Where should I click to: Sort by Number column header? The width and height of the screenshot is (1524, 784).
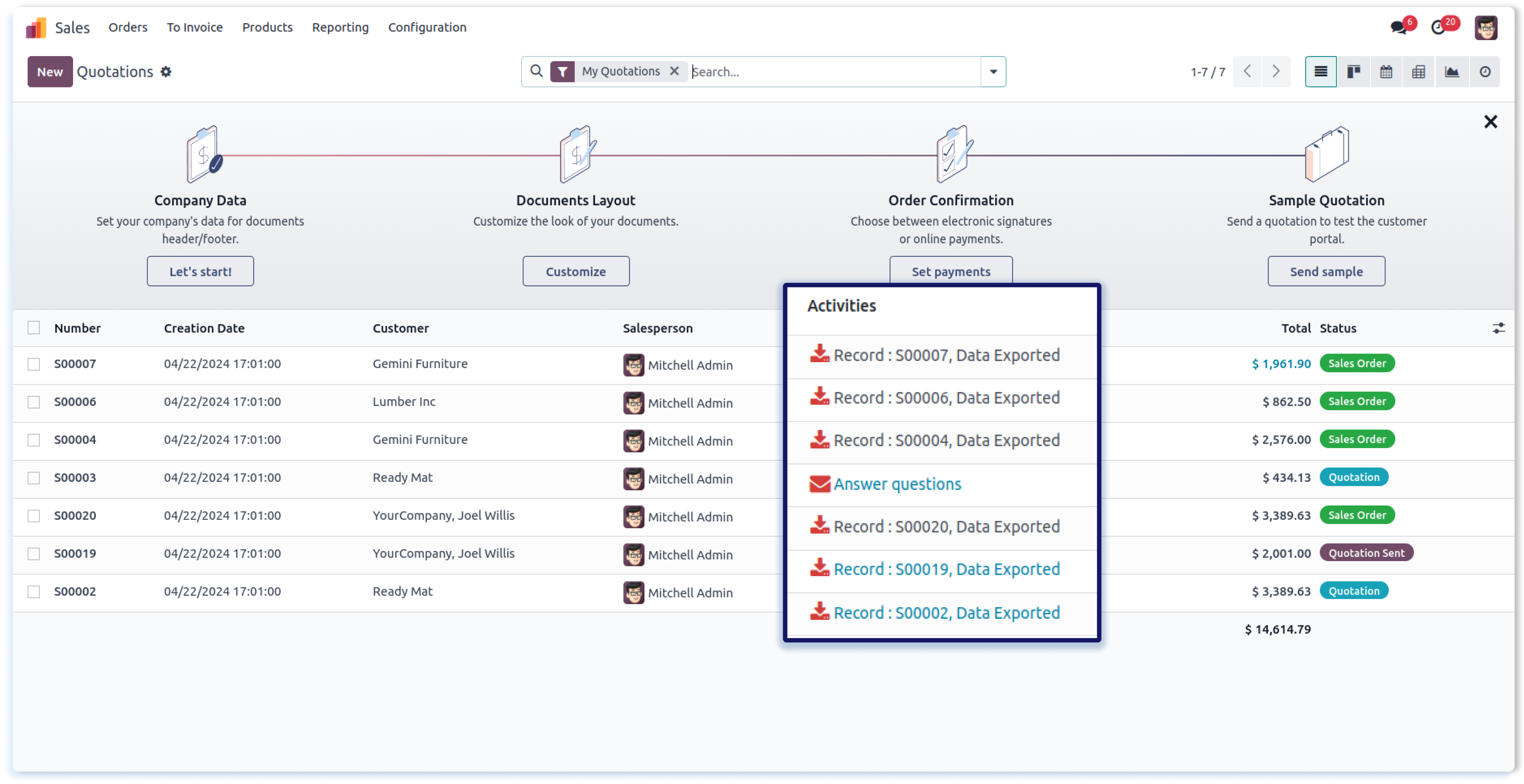[x=78, y=328]
